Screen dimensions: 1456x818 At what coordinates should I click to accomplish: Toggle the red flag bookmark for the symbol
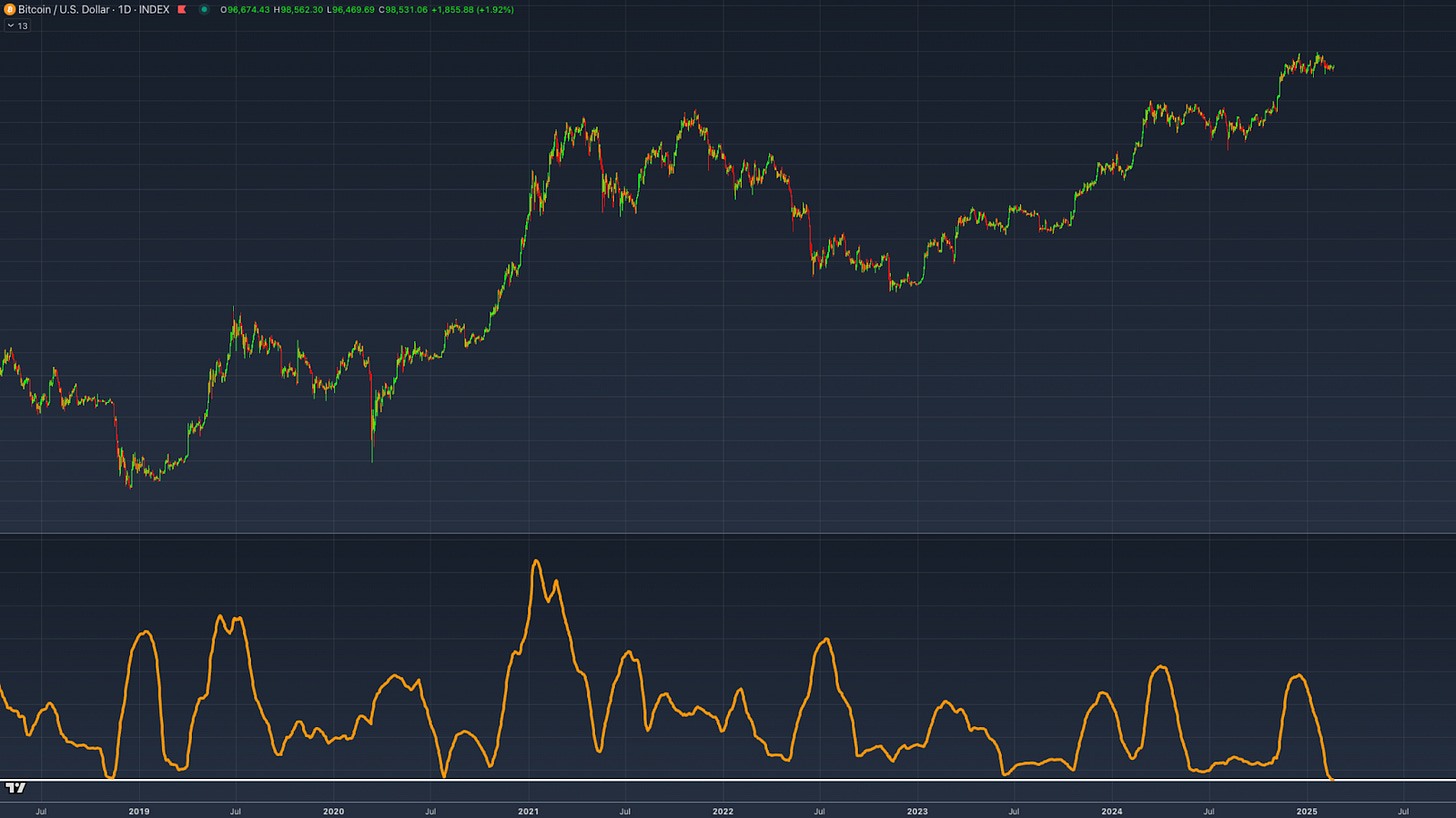[181, 9]
